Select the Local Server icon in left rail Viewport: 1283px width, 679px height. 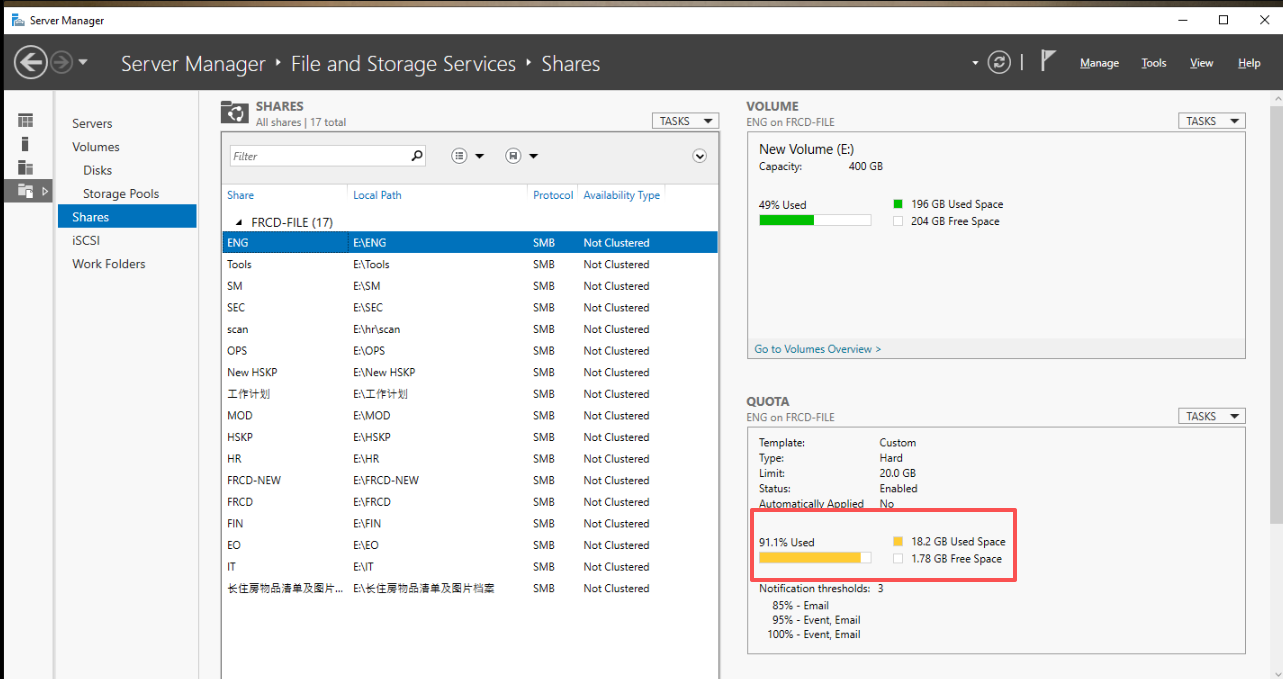[26, 144]
